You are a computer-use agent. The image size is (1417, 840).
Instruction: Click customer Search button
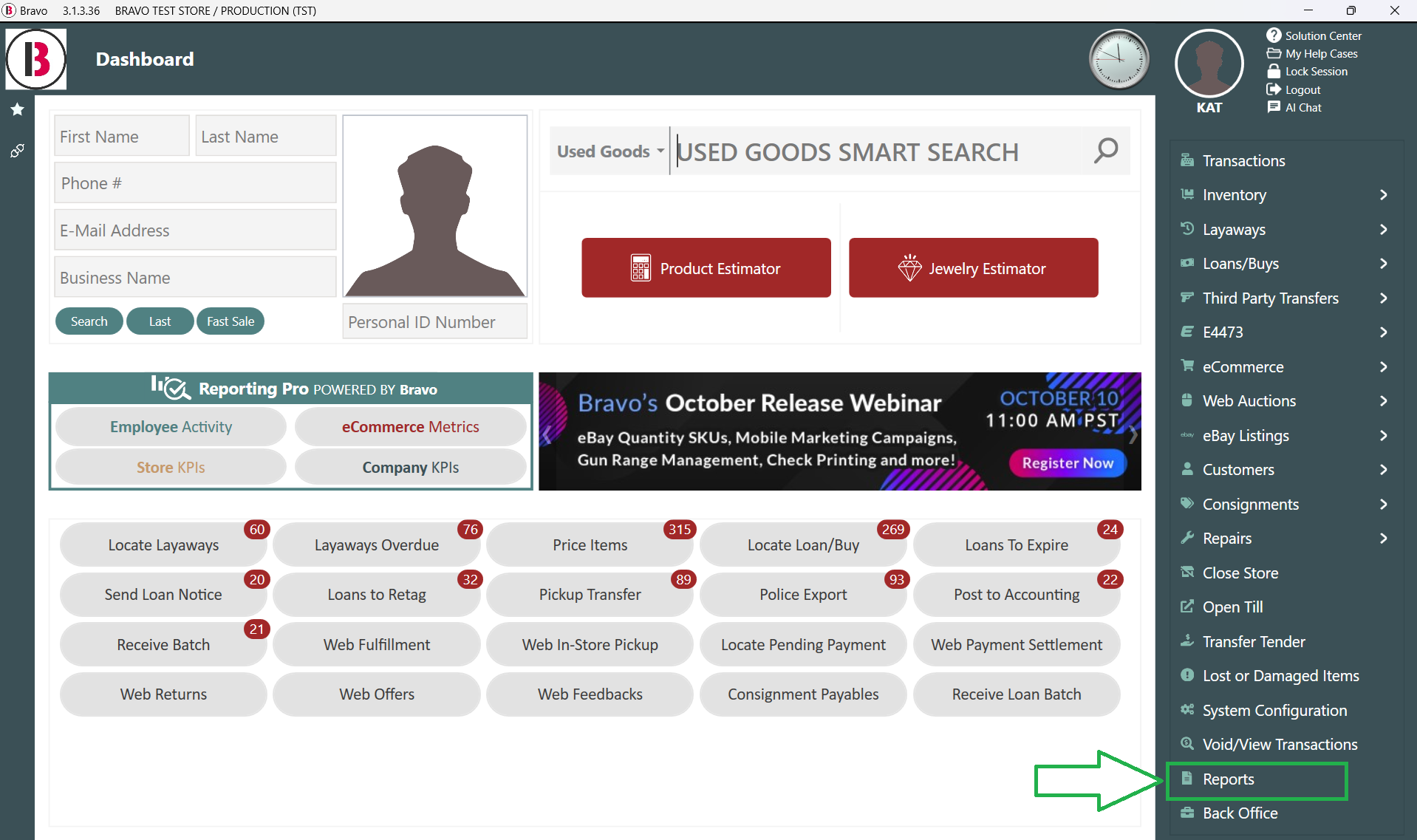pos(89,321)
